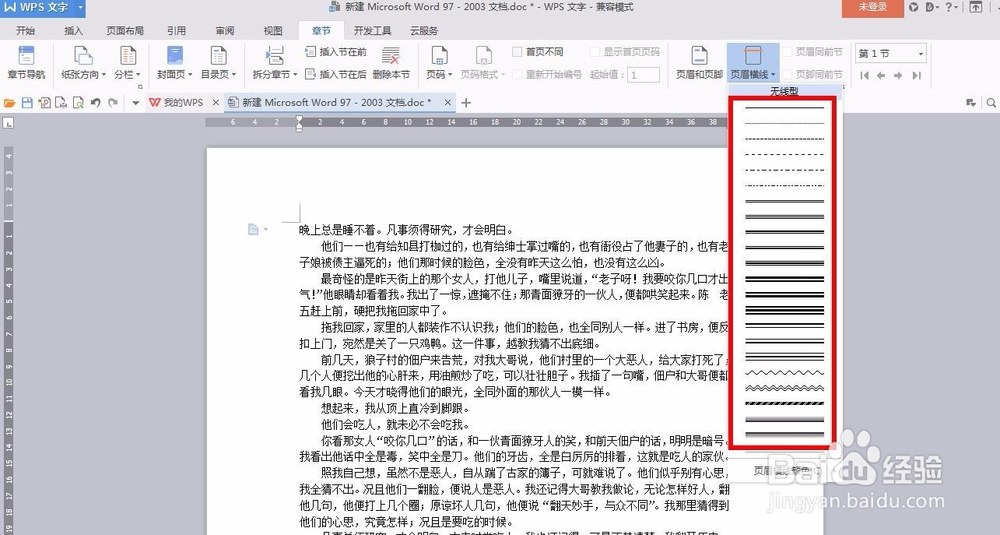Close the 我的WPS document tab
1000x535 pixels.
pos(216,103)
